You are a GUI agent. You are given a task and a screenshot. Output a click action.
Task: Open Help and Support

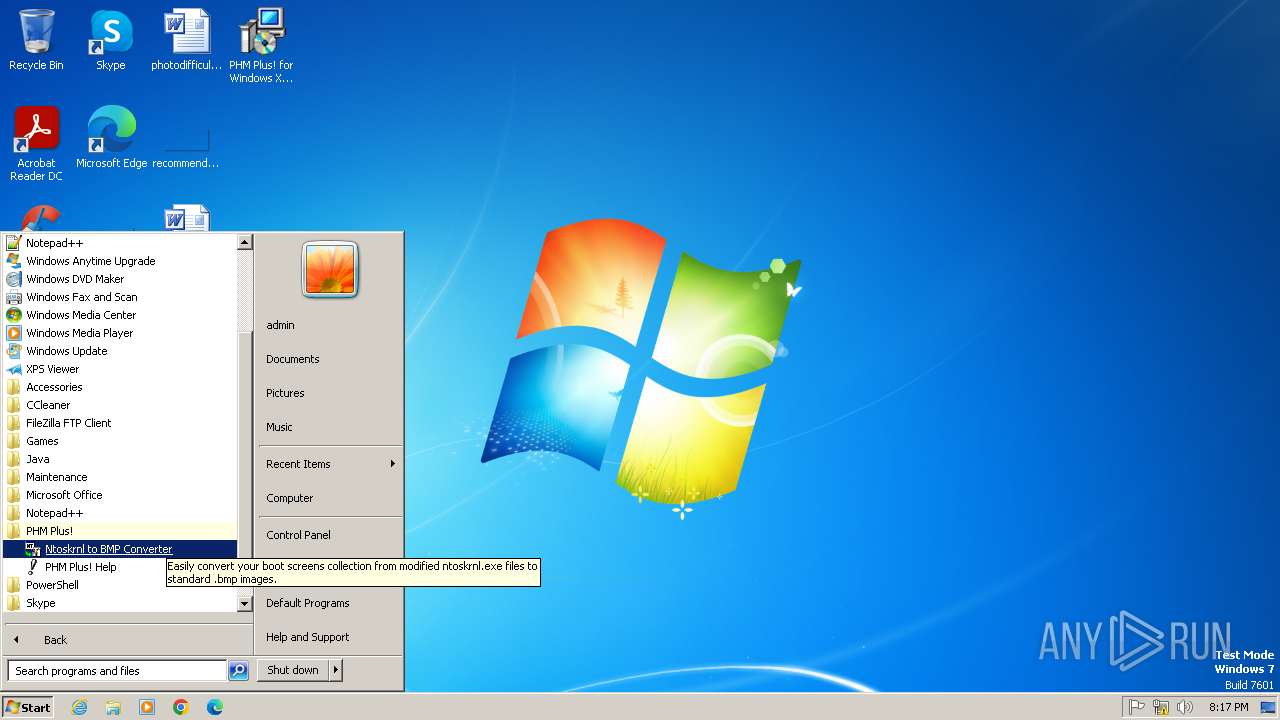[x=330, y=637]
